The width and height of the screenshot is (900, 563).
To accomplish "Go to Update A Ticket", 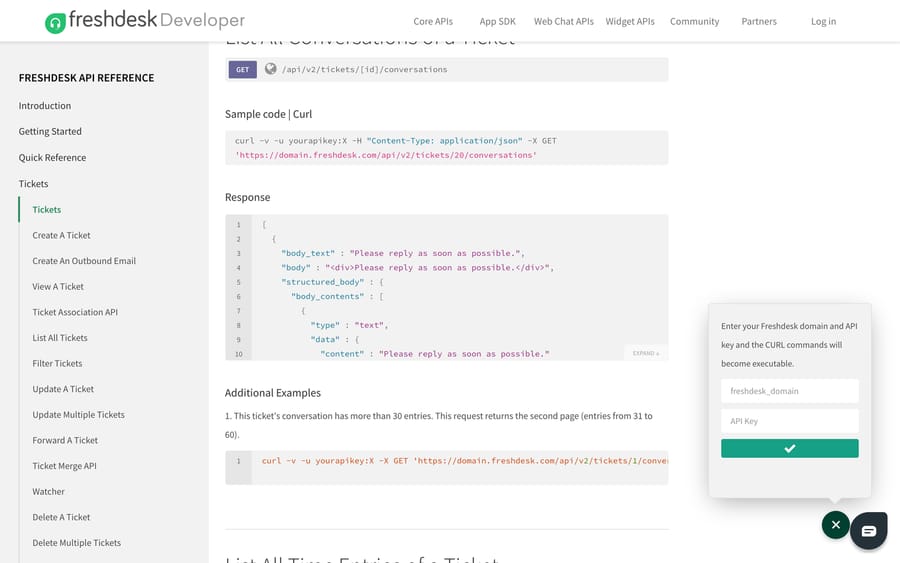I will (x=63, y=389).
